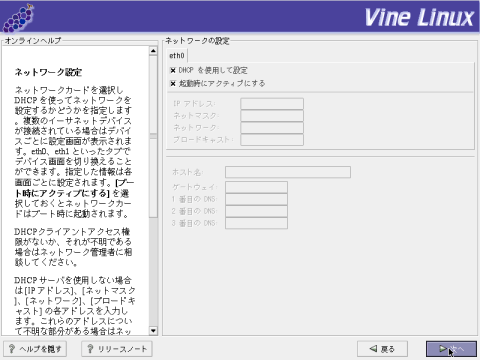Click the ホスト名 input field
This screenshot has width=480, height=360.
pos(288,172)
